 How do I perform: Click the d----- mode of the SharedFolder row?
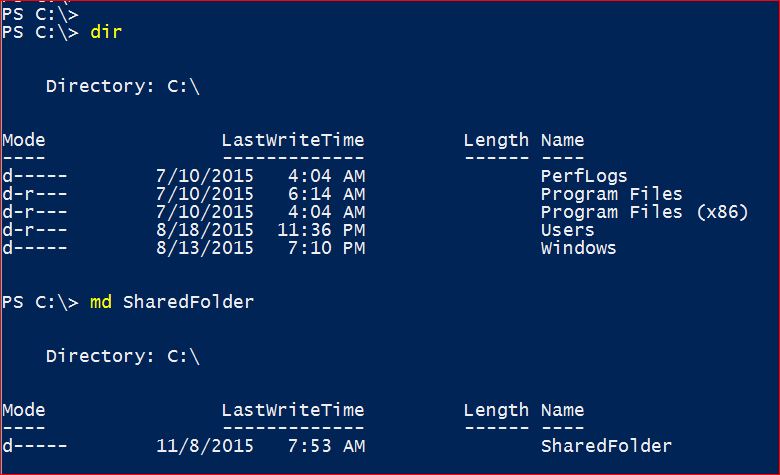point(34,446)
